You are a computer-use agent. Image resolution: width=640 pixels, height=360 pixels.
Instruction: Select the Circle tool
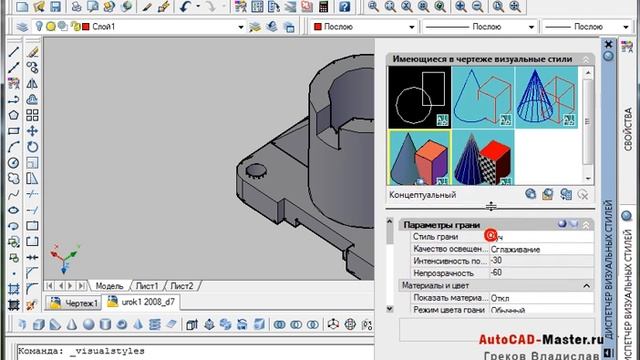13,163
